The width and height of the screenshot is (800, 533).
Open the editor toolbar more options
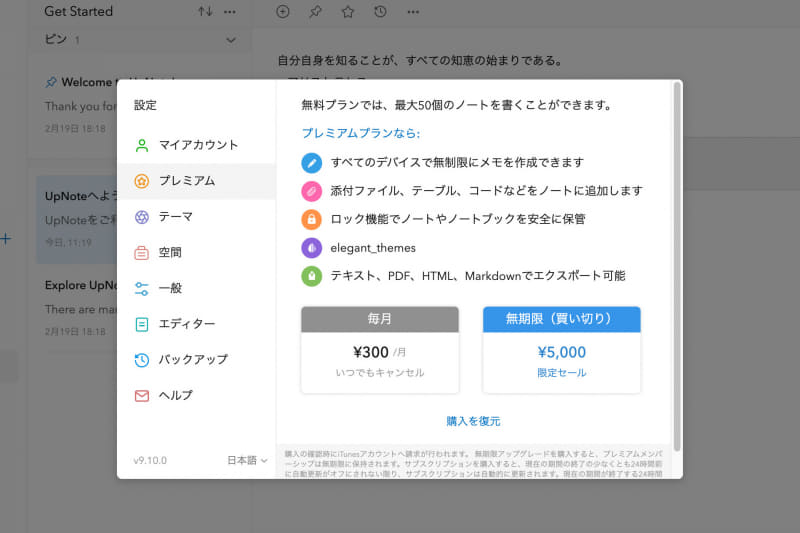click(x=413, y=12)
